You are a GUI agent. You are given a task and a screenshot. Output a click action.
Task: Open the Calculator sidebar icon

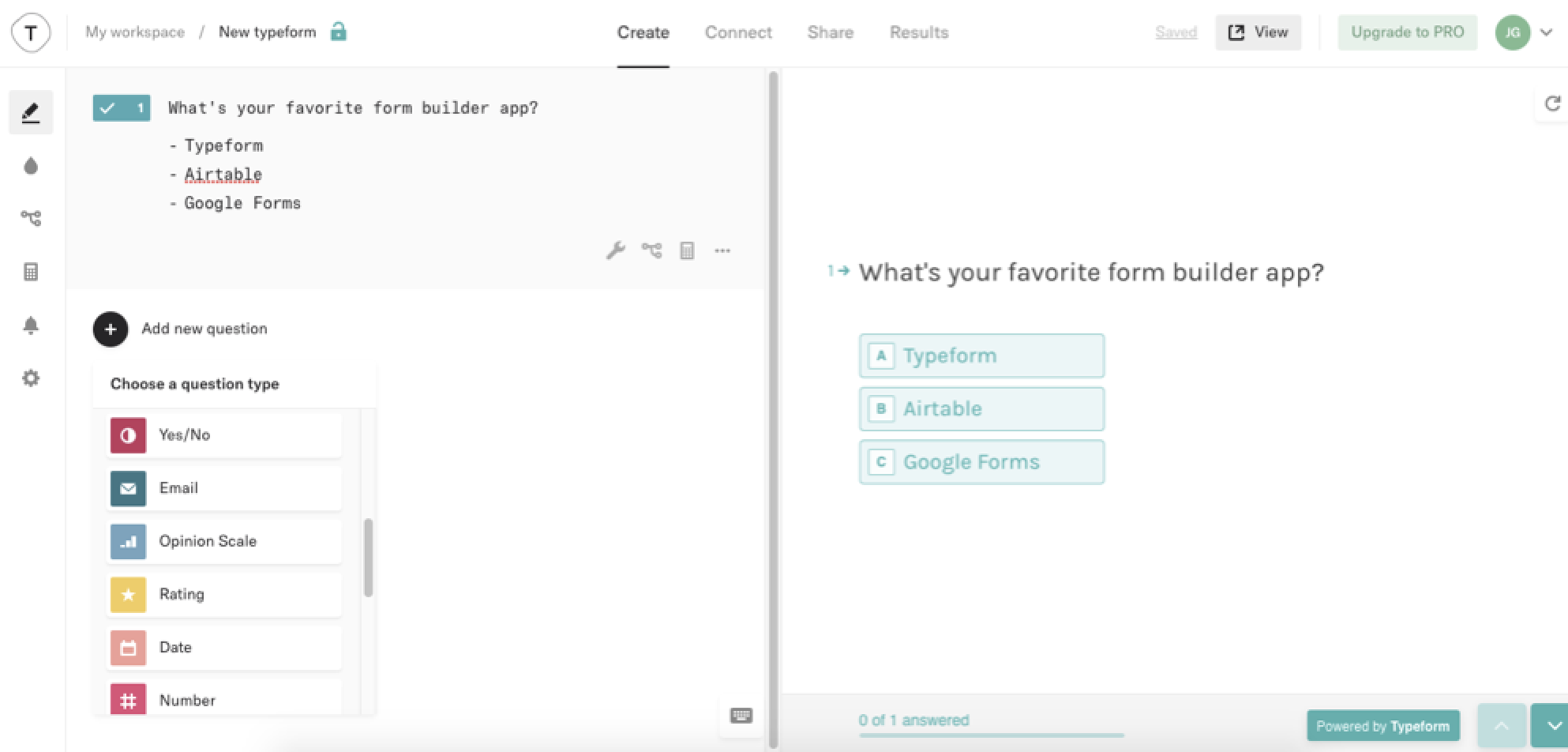pos(31,272)
